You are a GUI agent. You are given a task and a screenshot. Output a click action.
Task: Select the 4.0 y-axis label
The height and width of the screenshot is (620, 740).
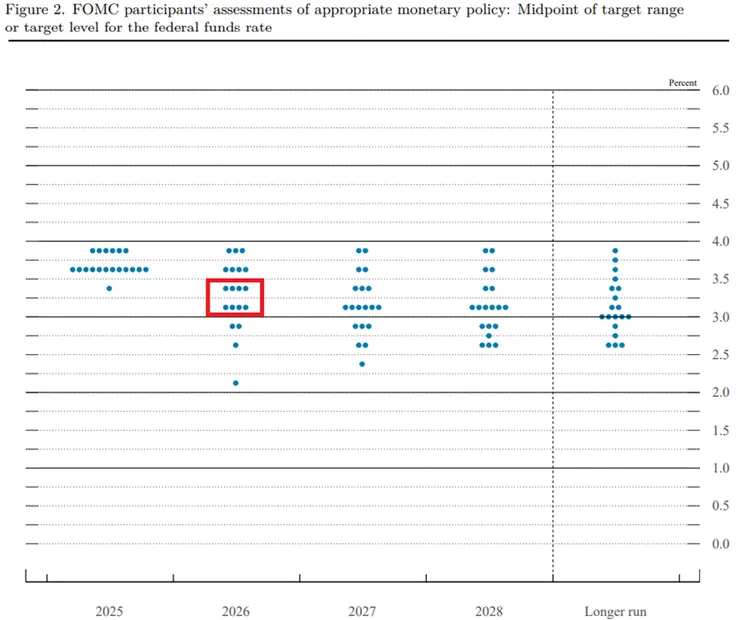point(721,241)
